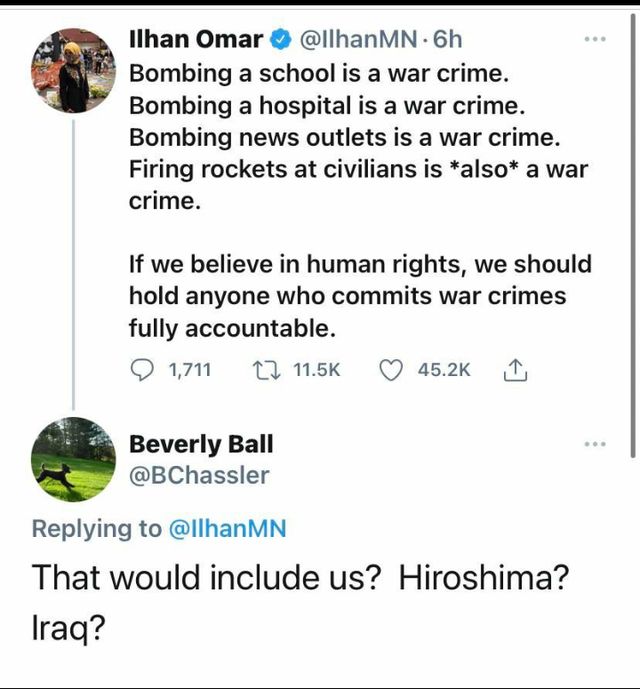640x689 pixels.
Task: Open Beverly Ball's profile picture
Action: tap(72, 459)
